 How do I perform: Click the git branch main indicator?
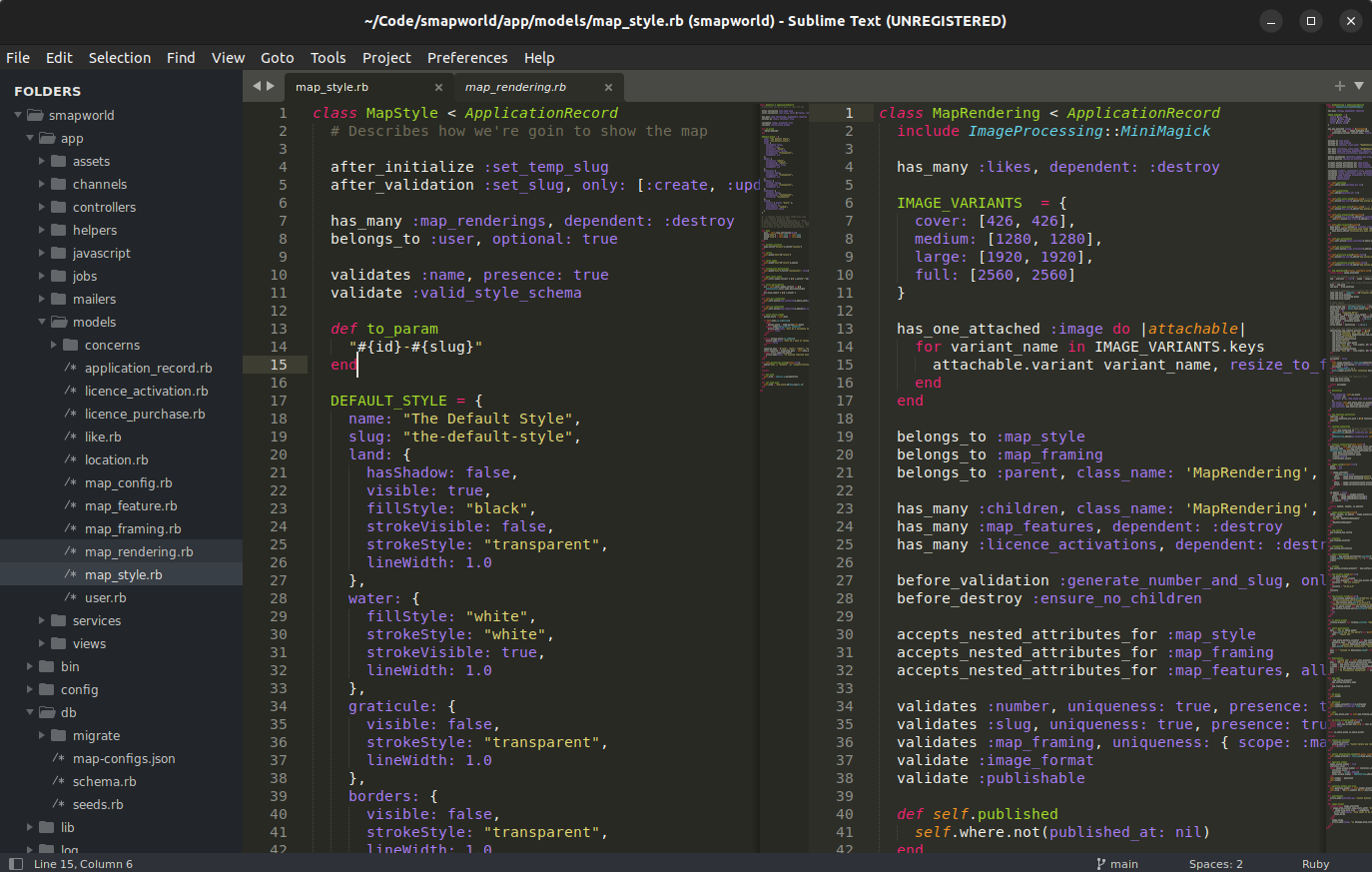click(x=1117, y=864)
